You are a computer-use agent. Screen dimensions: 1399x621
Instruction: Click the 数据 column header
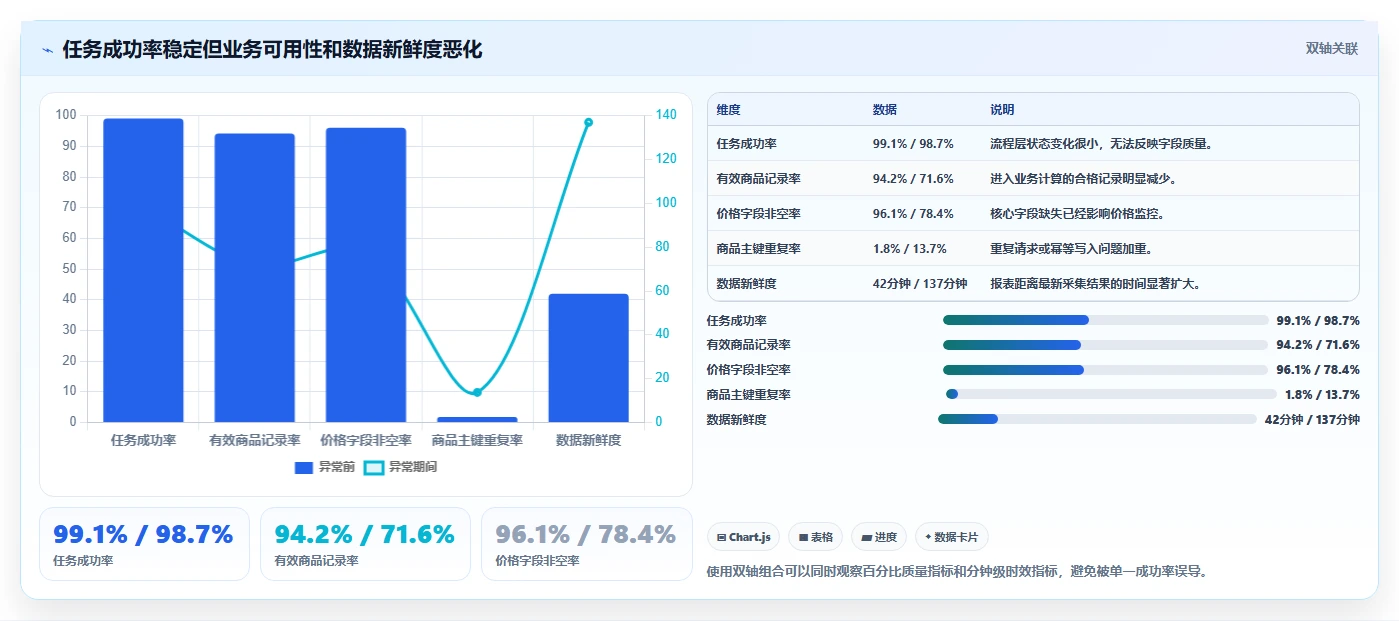coord(885,110)
